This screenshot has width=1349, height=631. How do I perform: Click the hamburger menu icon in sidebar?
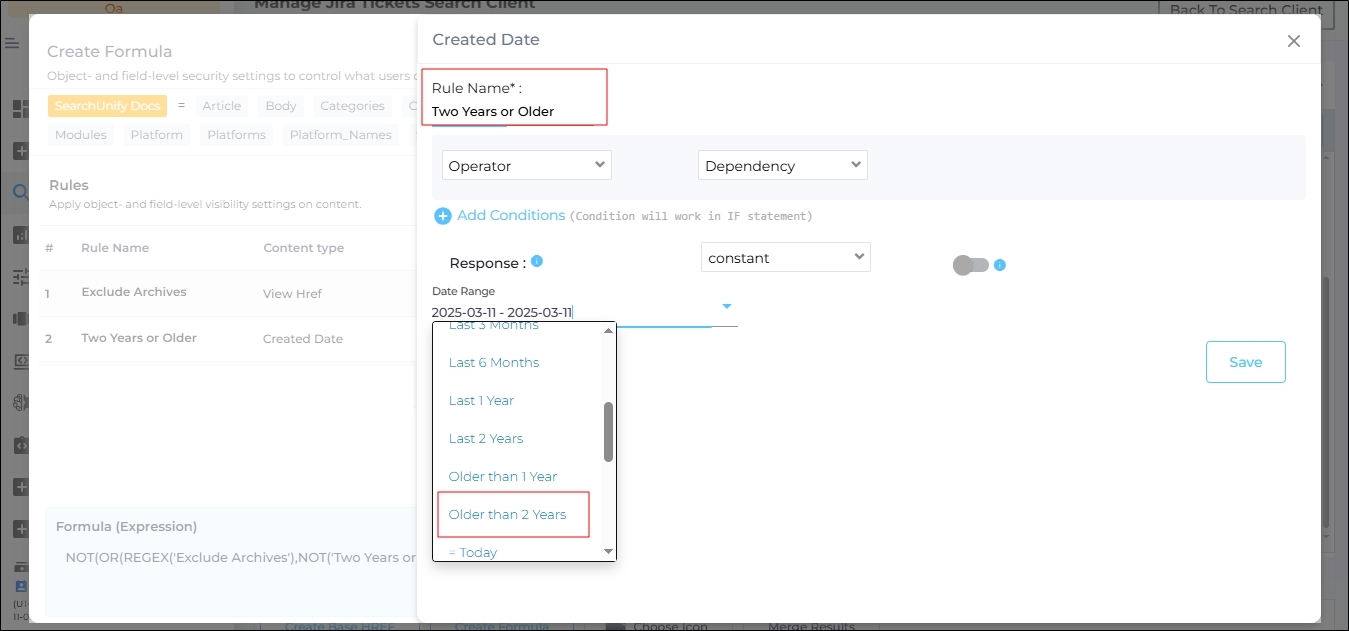[12, 44]
